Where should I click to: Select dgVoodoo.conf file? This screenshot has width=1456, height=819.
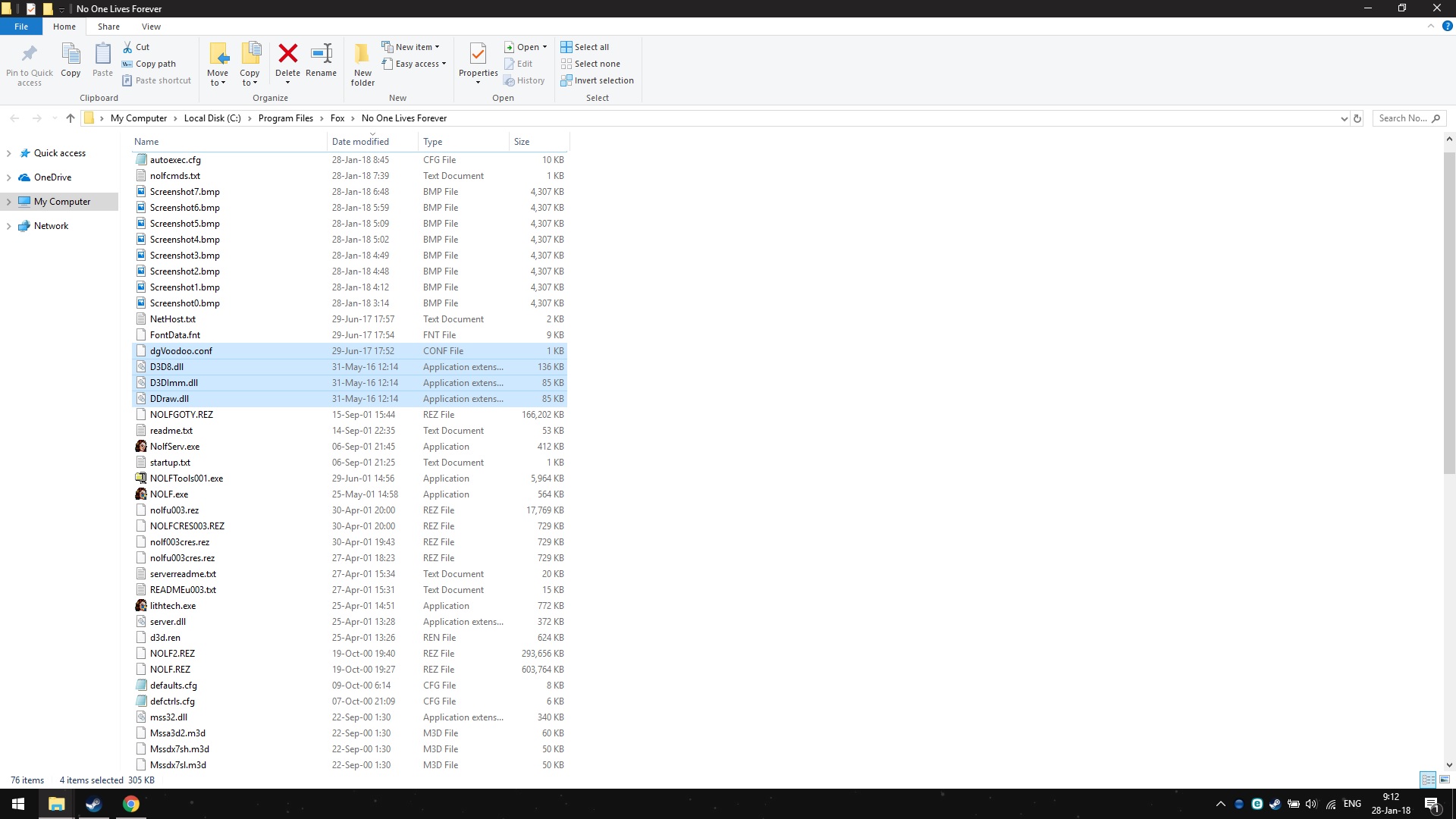click(x=350, y=351)
